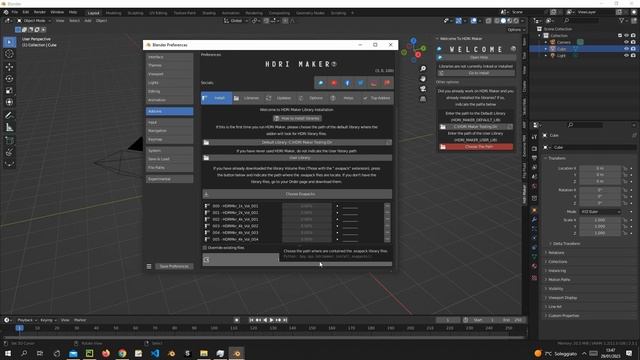The width and height of the screenshot is (640, 360).
Task: Open Chrome from the taskbar
Action: tap(122, 353)
